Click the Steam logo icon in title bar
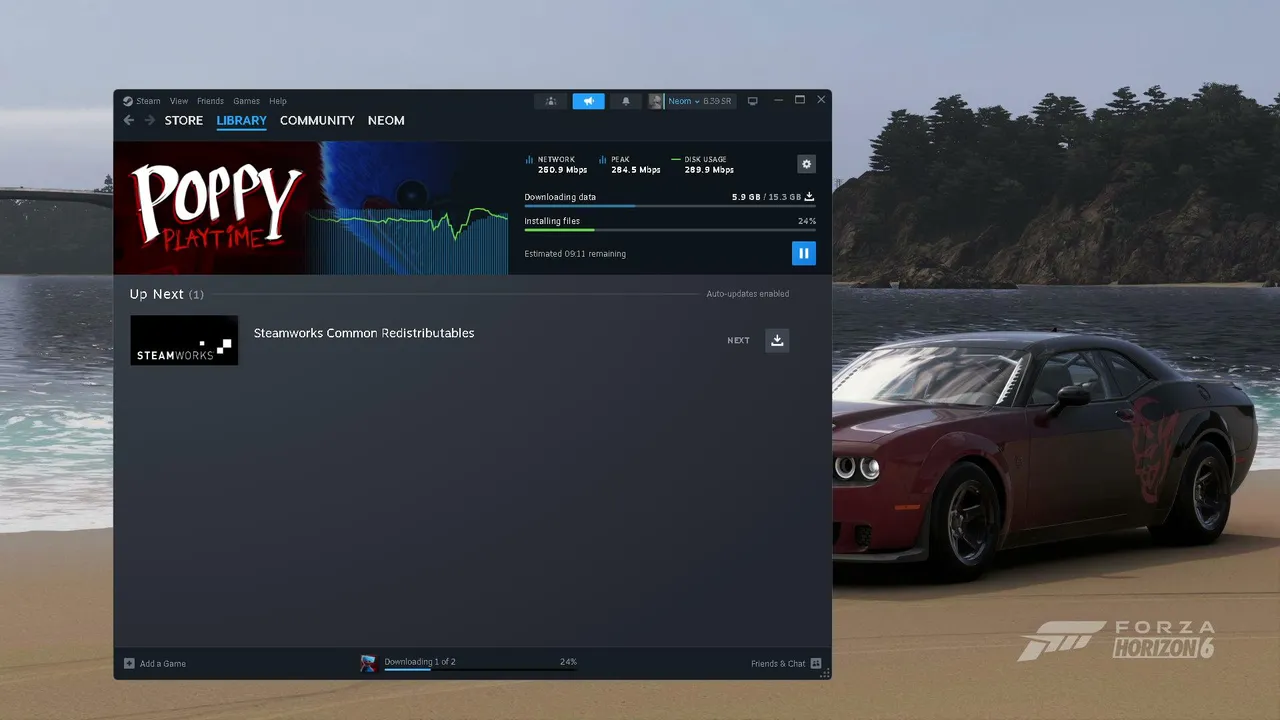 [128, 101]
